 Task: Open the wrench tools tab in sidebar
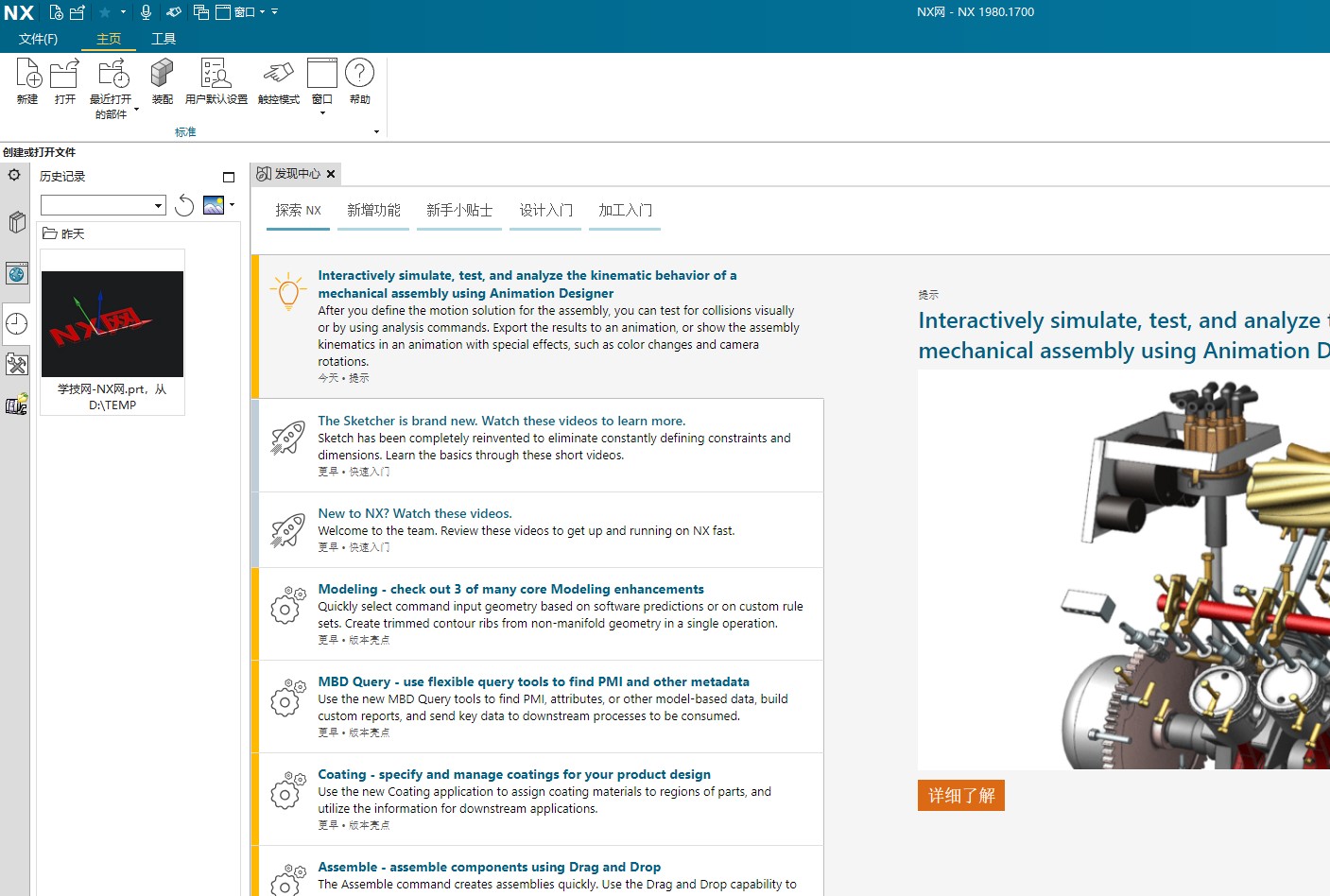17,365
